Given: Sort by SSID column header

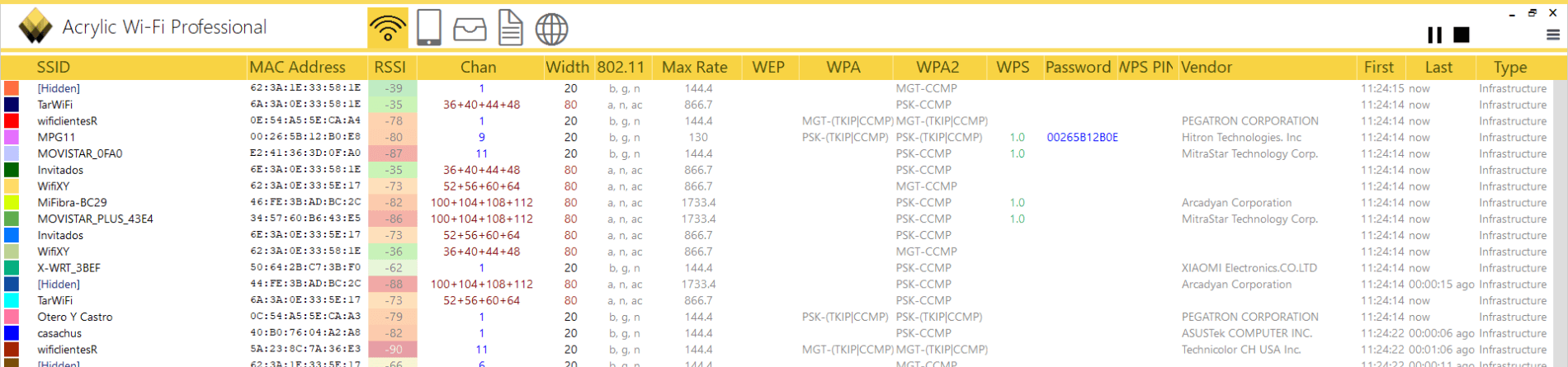Looking at the screenshot, I should 54,67.
